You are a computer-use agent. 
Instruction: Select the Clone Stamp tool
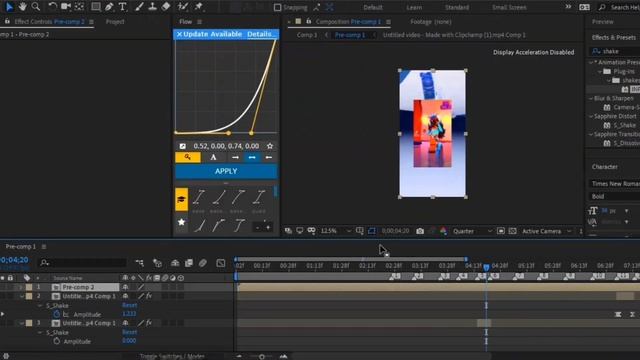point(152,7)
